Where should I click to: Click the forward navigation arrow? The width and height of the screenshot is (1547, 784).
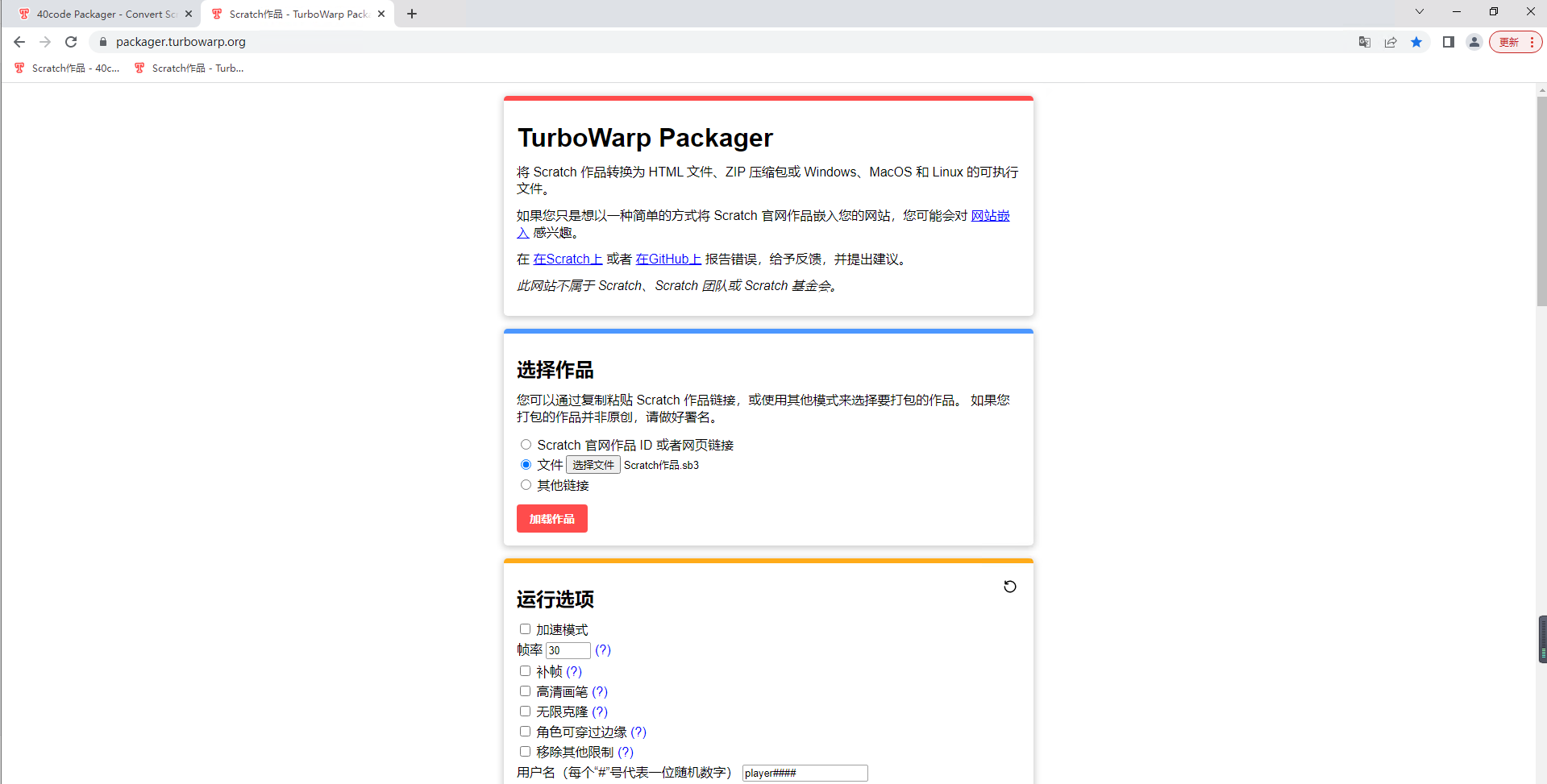(x=45, y=42)
